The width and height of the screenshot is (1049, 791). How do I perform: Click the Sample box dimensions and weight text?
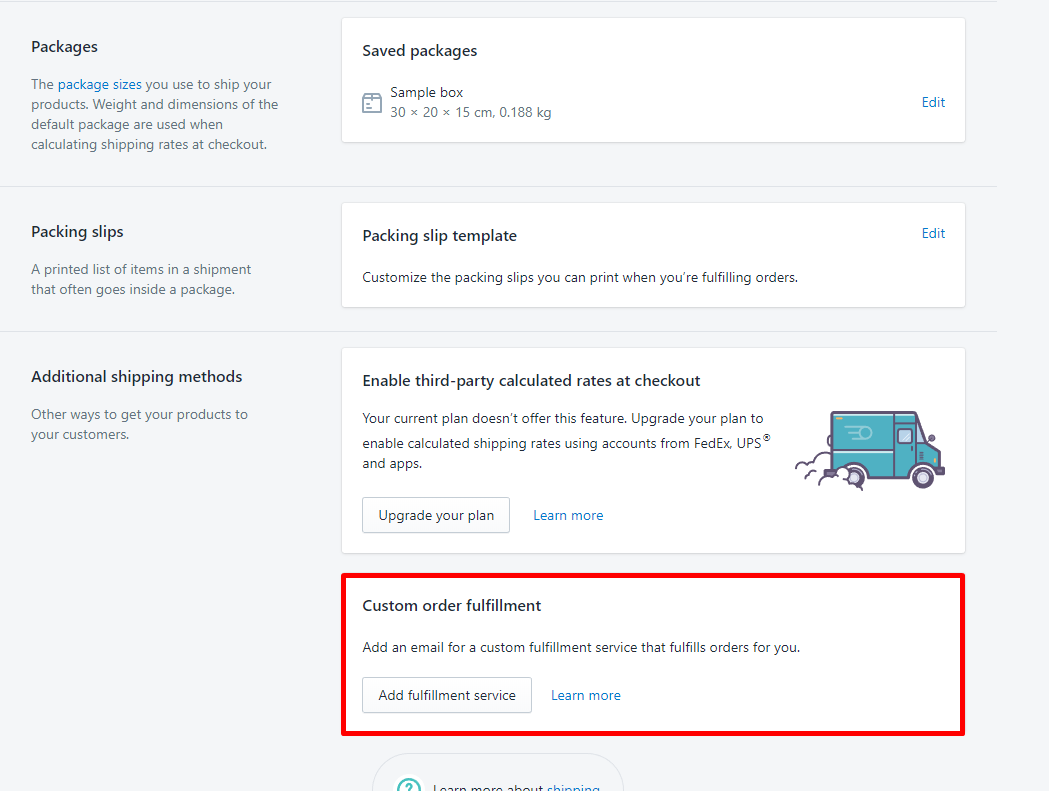[471, 112]
